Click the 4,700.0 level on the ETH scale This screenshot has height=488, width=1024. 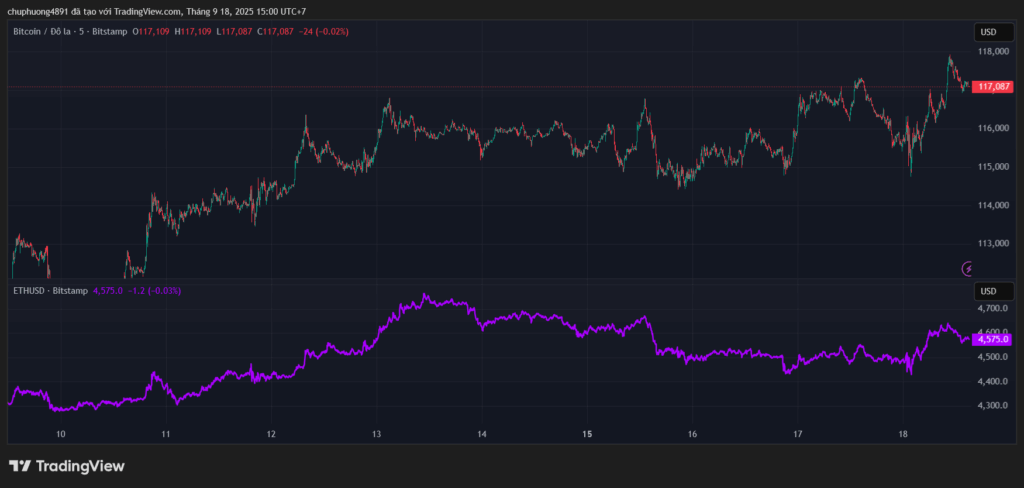[993, 309]
